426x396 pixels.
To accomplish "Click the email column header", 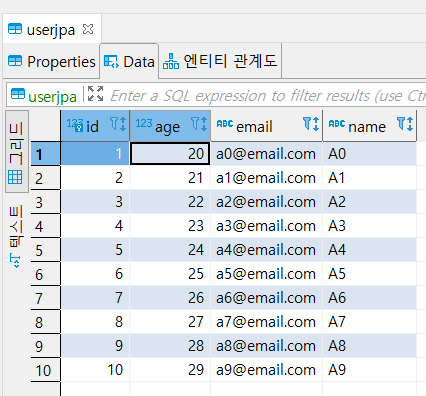I will [266, 126].
